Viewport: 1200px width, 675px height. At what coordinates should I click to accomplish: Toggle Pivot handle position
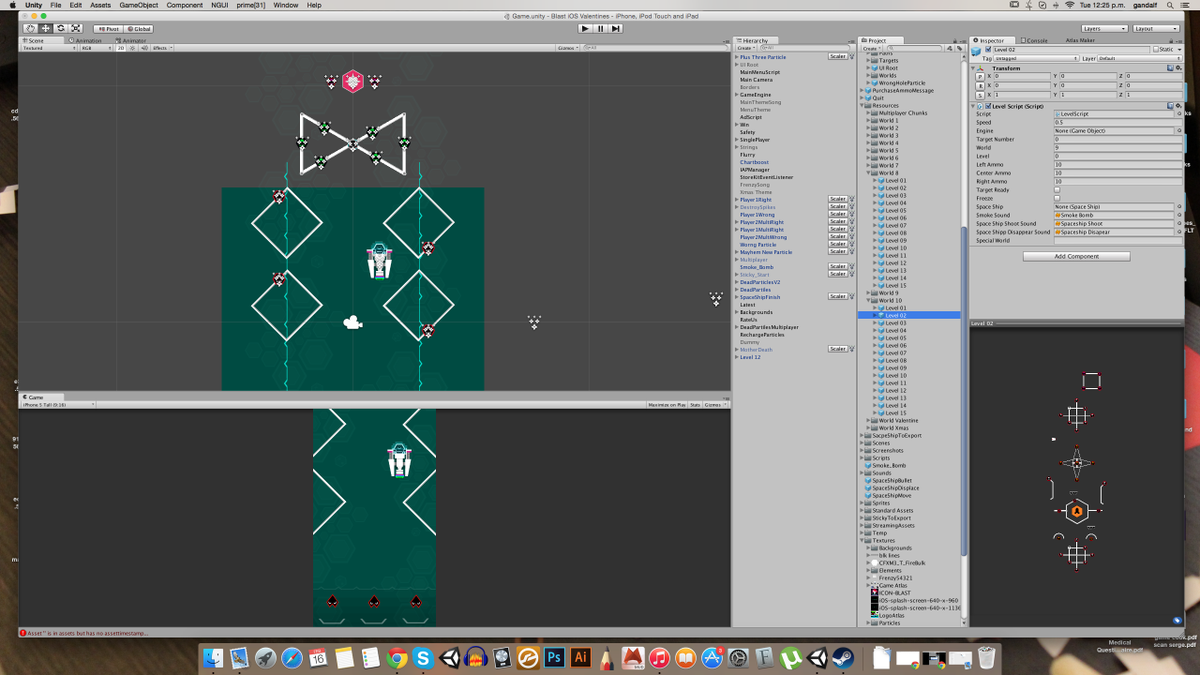[107, 29]
